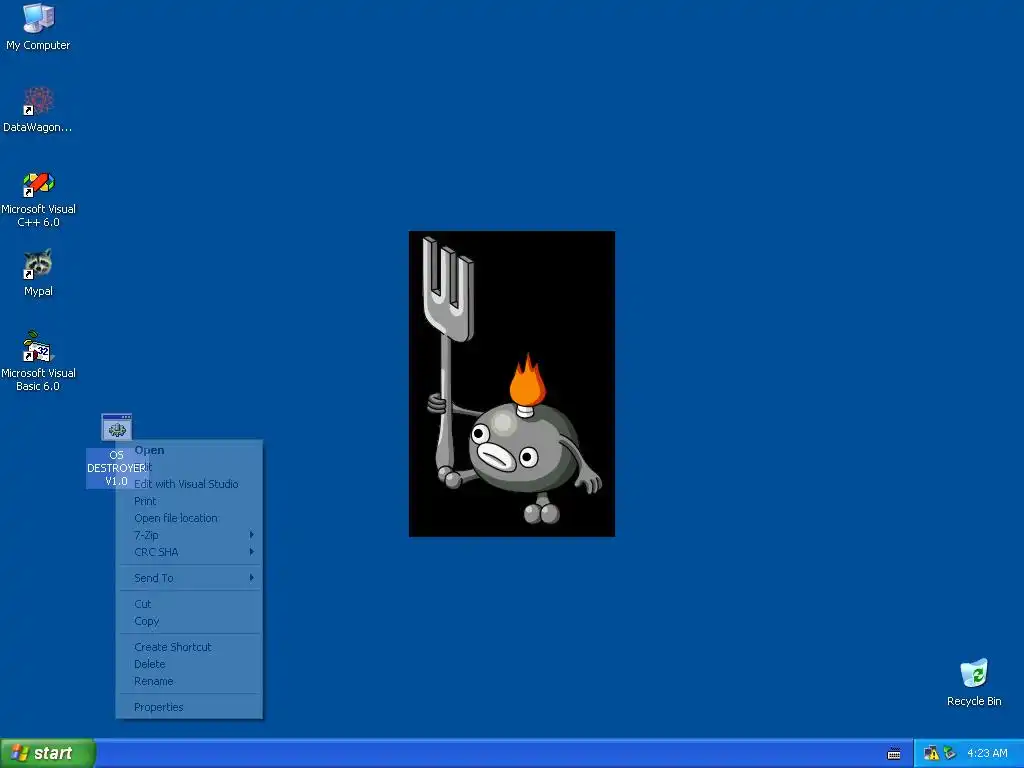Choose Cut in the context menu
Image resolution: width=1024 pixels, height=768 pixels.
[x=189, y=604]
